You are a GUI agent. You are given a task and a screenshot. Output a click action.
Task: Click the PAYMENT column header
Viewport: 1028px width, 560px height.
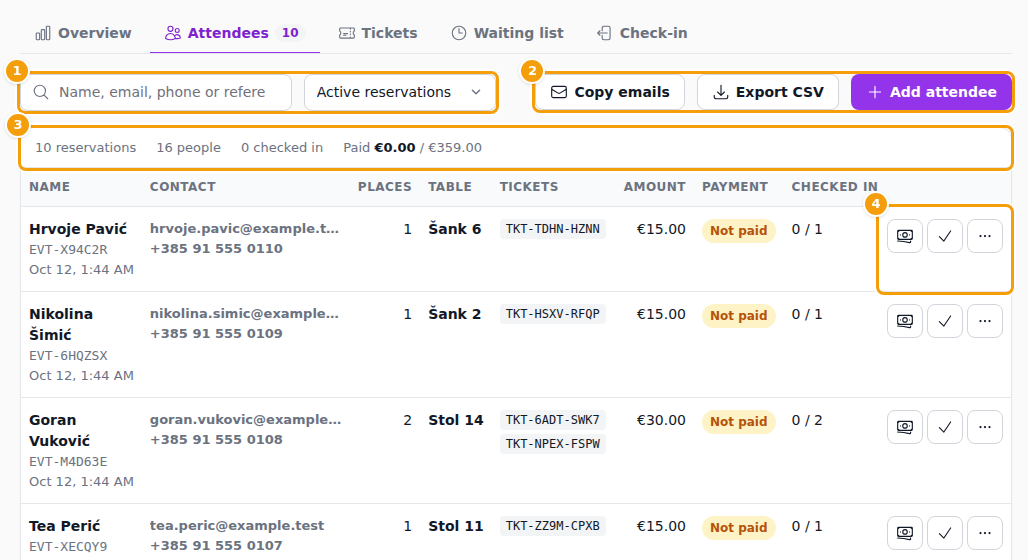tap(735, 187)
